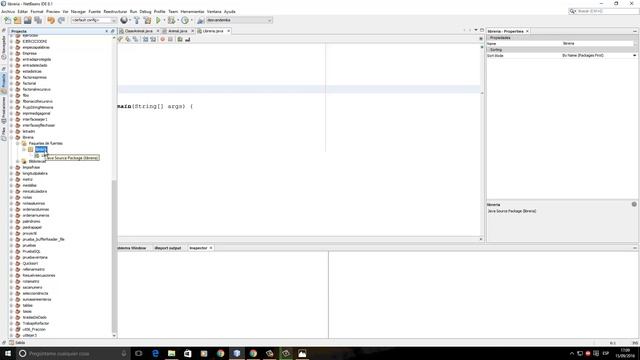Screen dimensions: 640x360
Task: Expand the Bibliotecas node
Action: click(x=18, y=161)
